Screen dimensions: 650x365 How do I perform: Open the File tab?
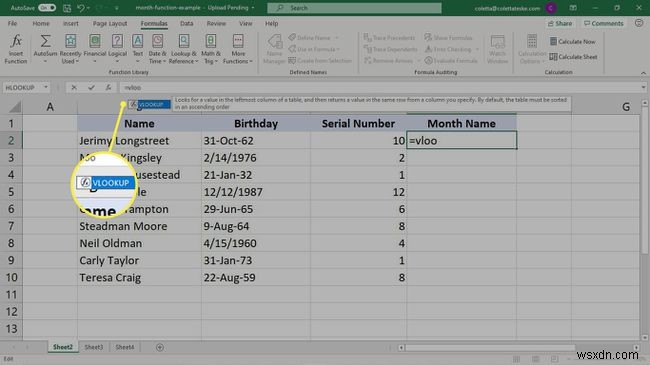[x=12, y=24]
